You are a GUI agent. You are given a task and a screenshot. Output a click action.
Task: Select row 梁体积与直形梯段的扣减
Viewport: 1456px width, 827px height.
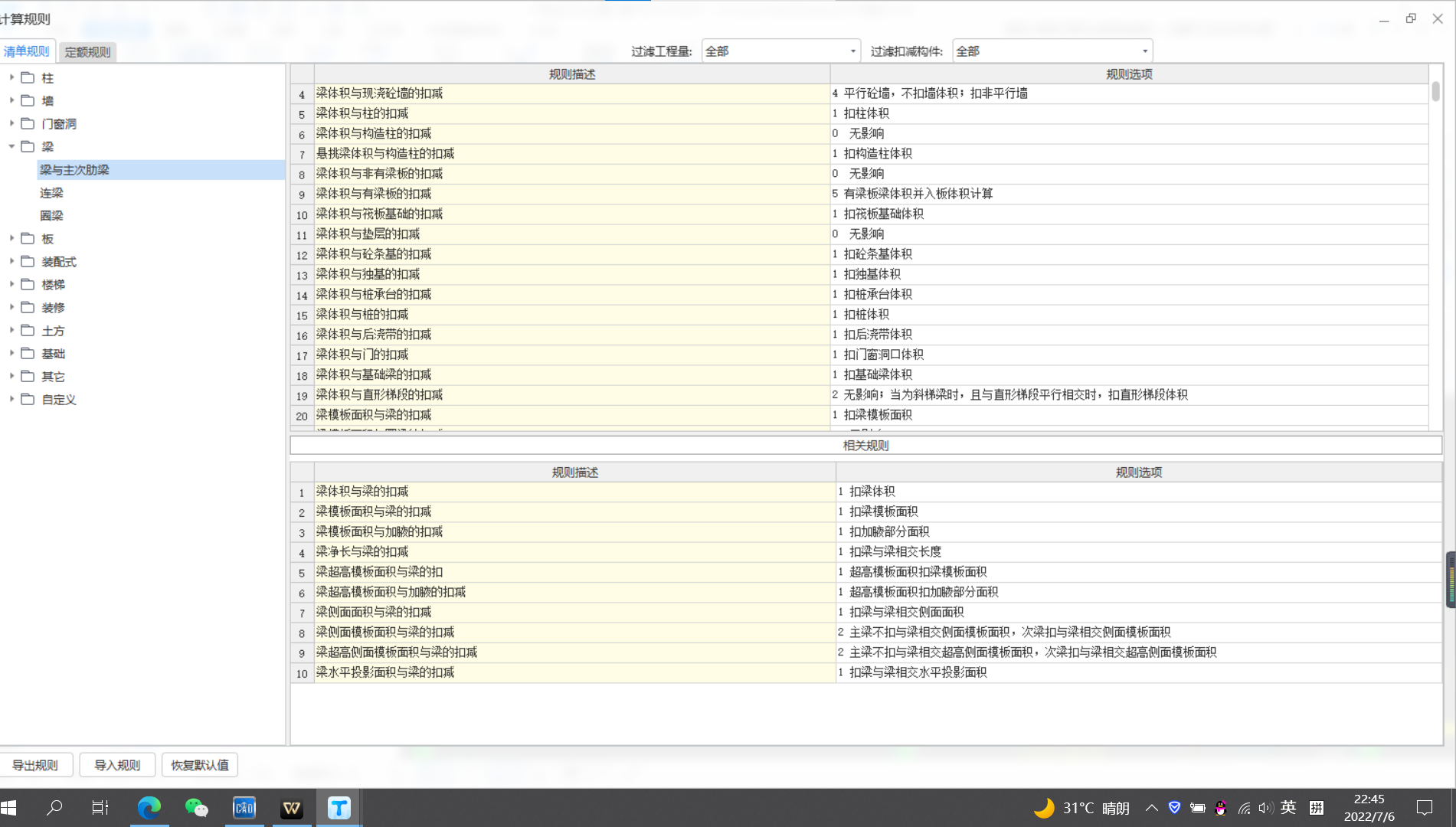coord(572,395)
